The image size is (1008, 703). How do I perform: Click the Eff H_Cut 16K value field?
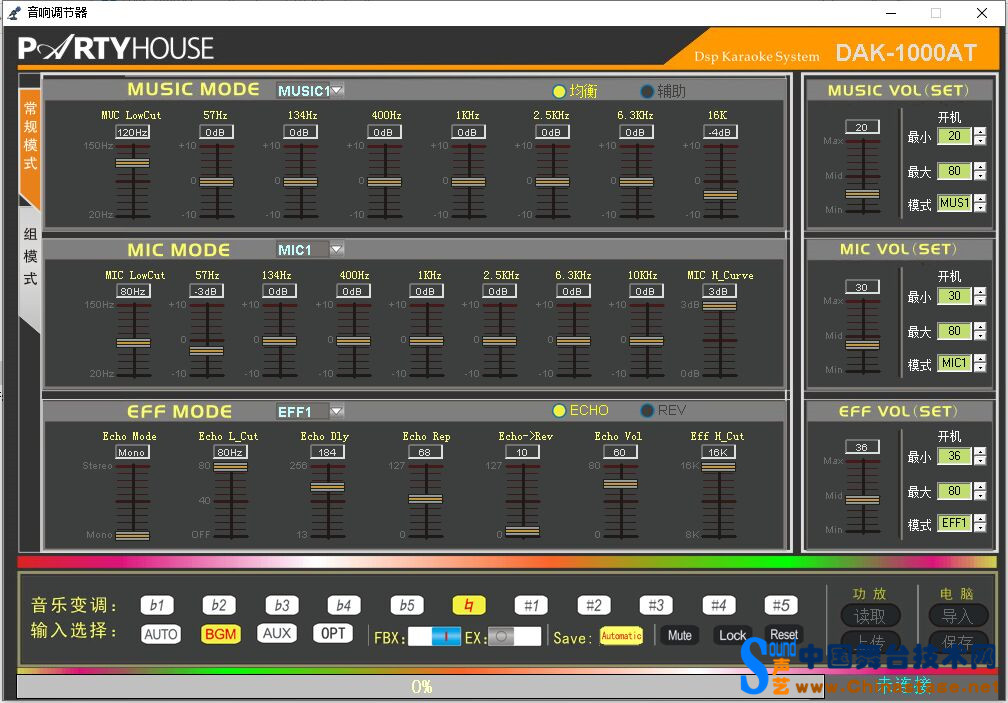coord(718,452)
